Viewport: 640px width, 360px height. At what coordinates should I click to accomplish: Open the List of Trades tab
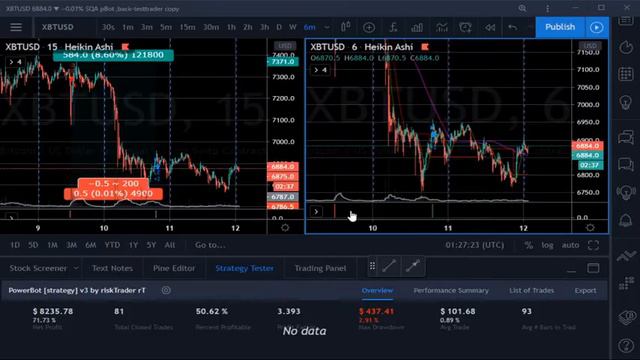[x=531, y=291]
